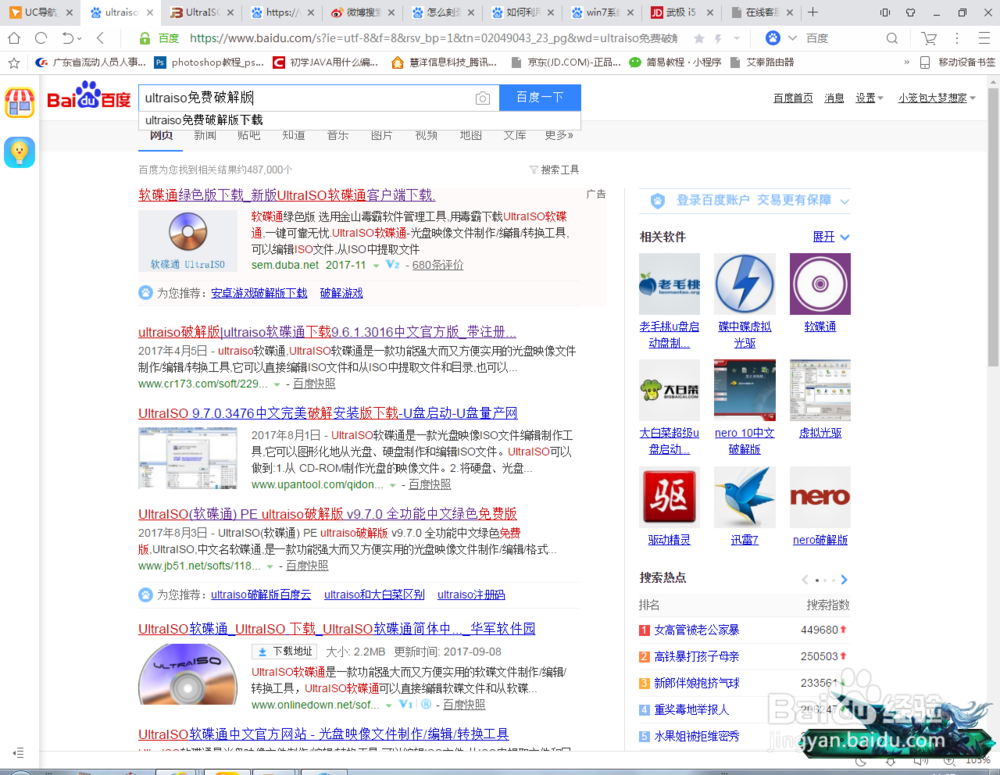This screenshot has height=775, width=1000.
Task: Click the 迅雷7 bird icon
Action: 744,497
